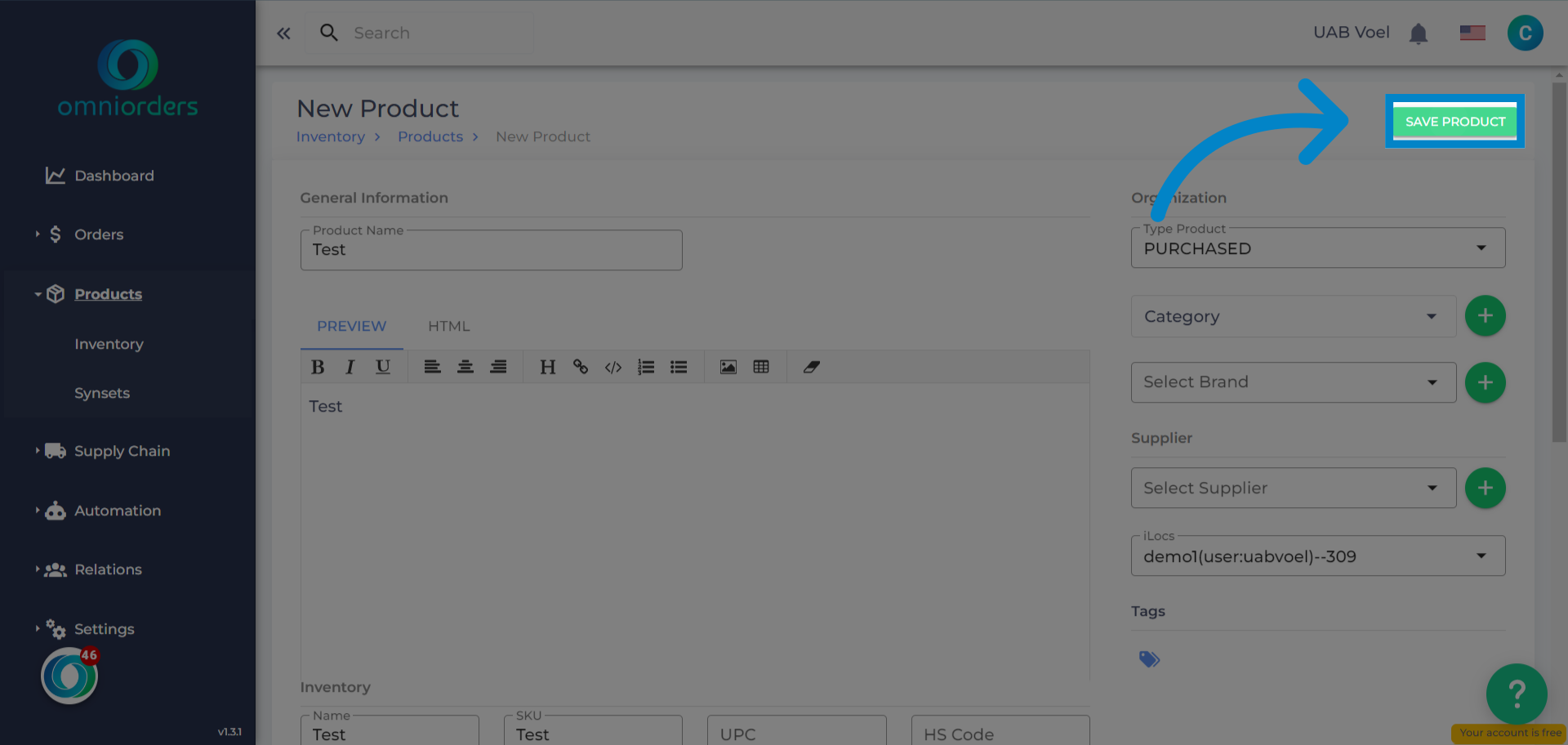Screen dimensions: 1568x745
Task: Open omniorders chat widget with 46 badge
Action: [x=69, y=676]
